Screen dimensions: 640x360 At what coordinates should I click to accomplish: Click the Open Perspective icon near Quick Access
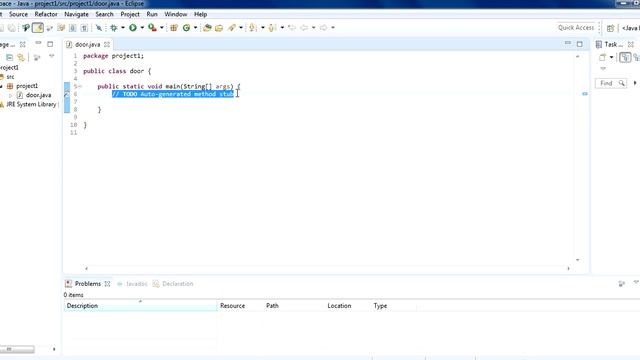pos(610,28)
